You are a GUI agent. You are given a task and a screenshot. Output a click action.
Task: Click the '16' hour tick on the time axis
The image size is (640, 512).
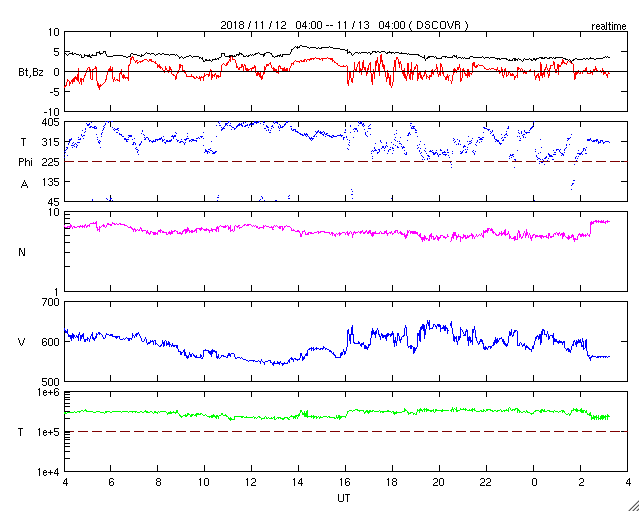tap(345, 483)
